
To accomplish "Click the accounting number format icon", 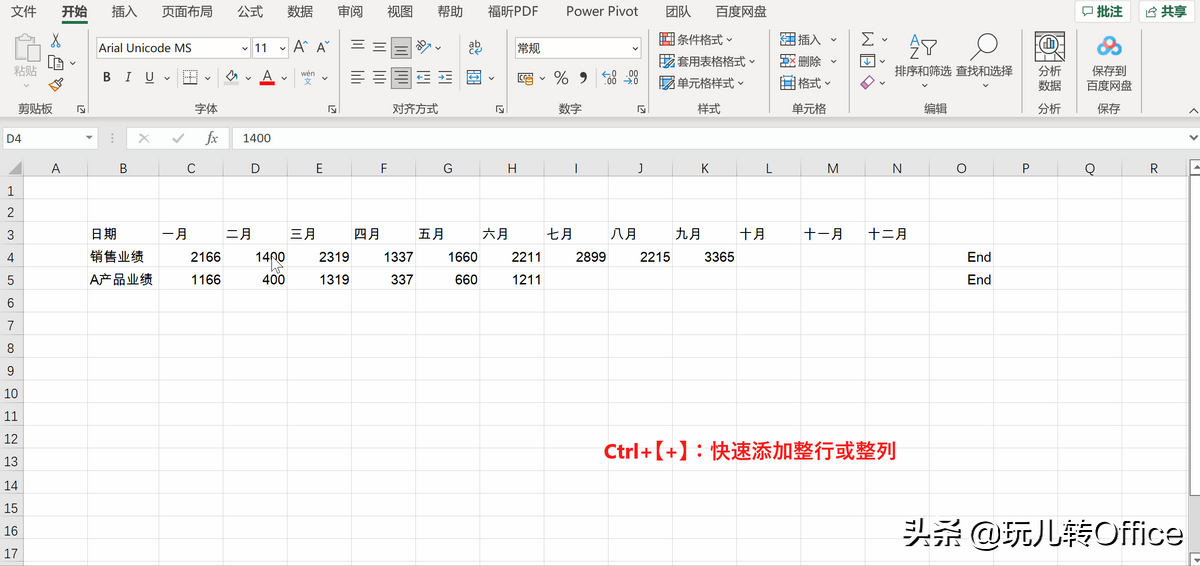I will 526,78.
